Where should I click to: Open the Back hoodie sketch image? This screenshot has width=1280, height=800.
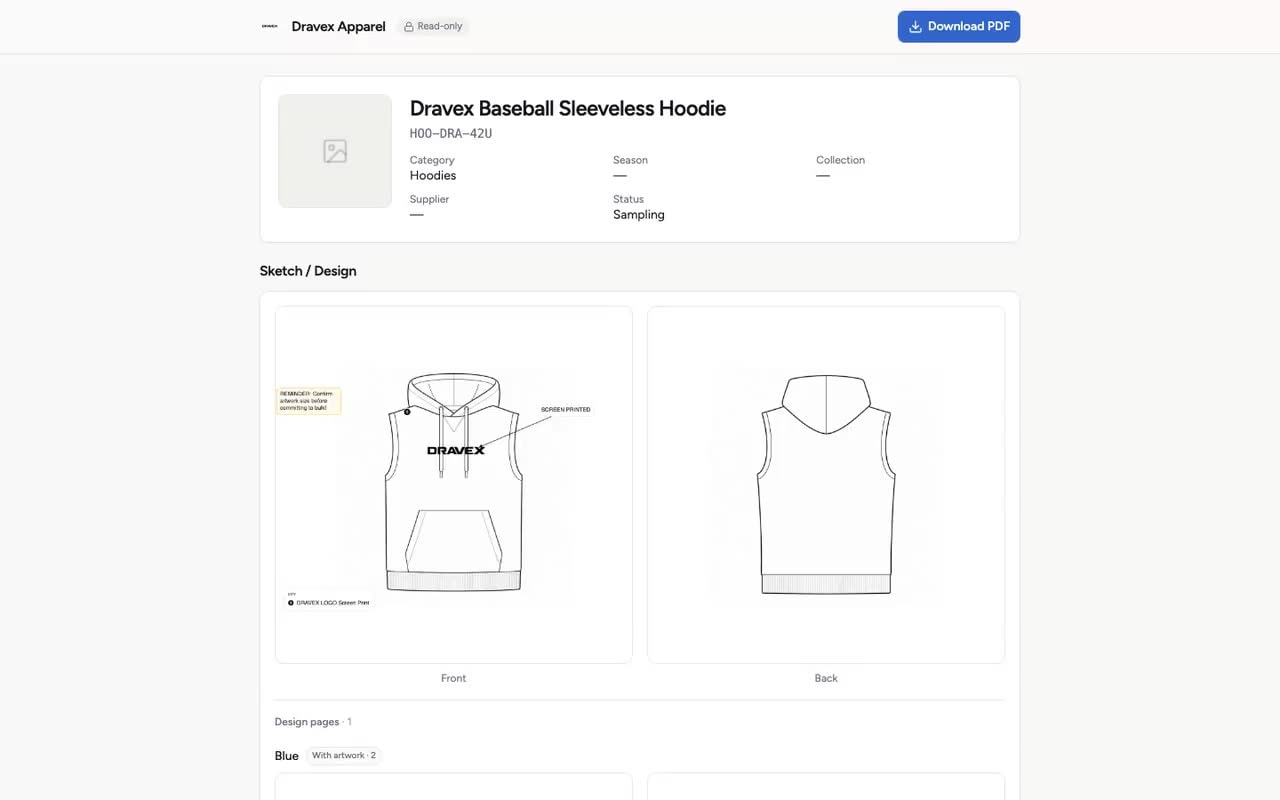click(x=826, y=485)
